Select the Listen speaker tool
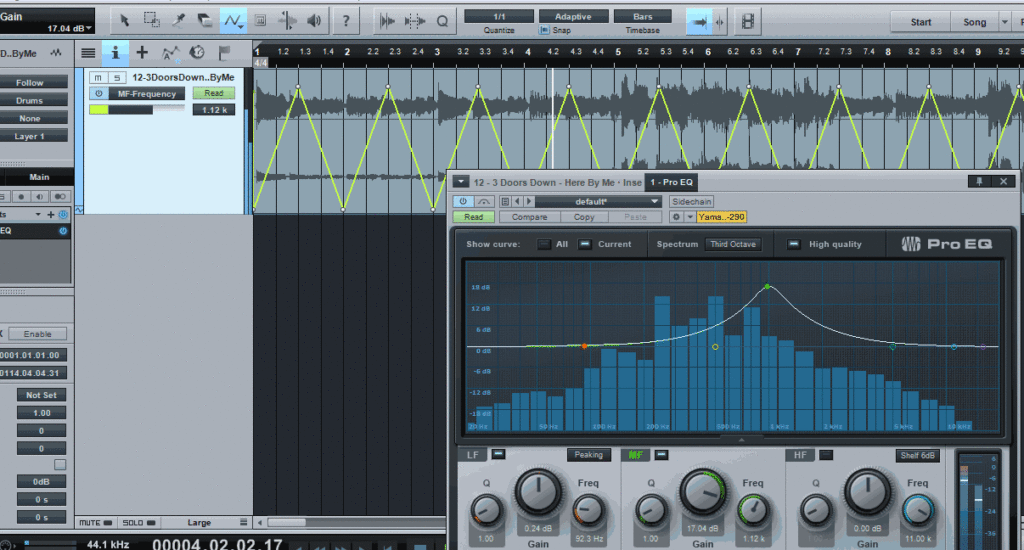The width and height of the screenshot is (1024, 550). click(314, 21)
